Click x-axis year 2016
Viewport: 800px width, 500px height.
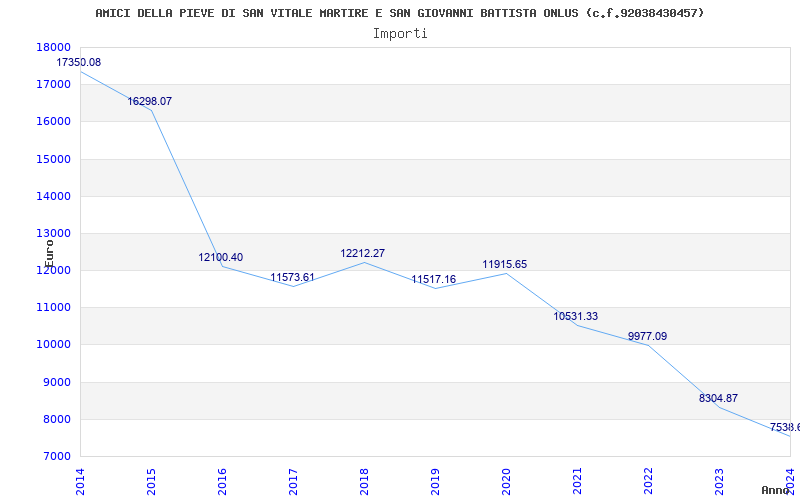point(222,481)
